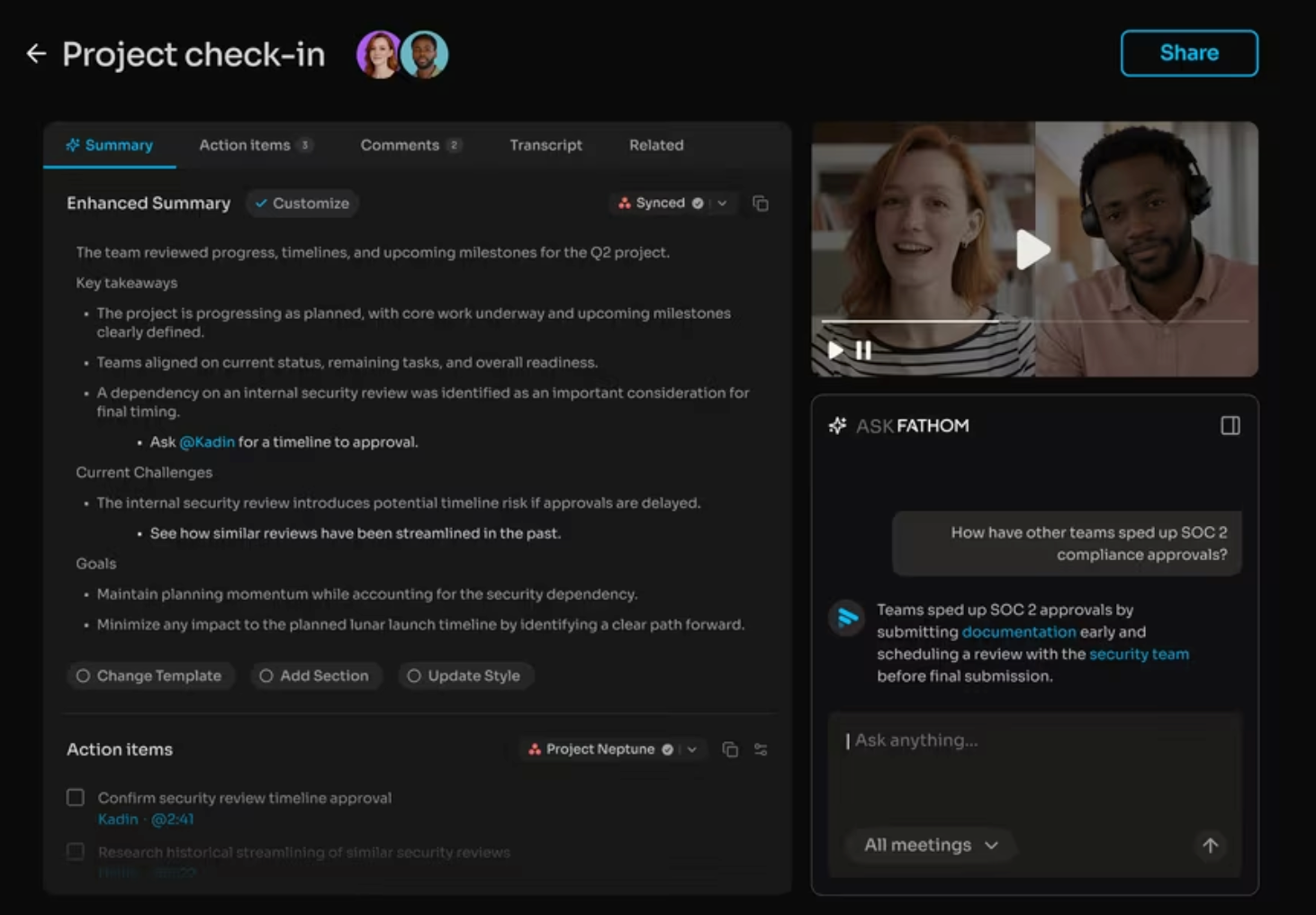This screenshot has height=915, width=1316.
Task: Select the Add Section option
Action: click(315, 675)
